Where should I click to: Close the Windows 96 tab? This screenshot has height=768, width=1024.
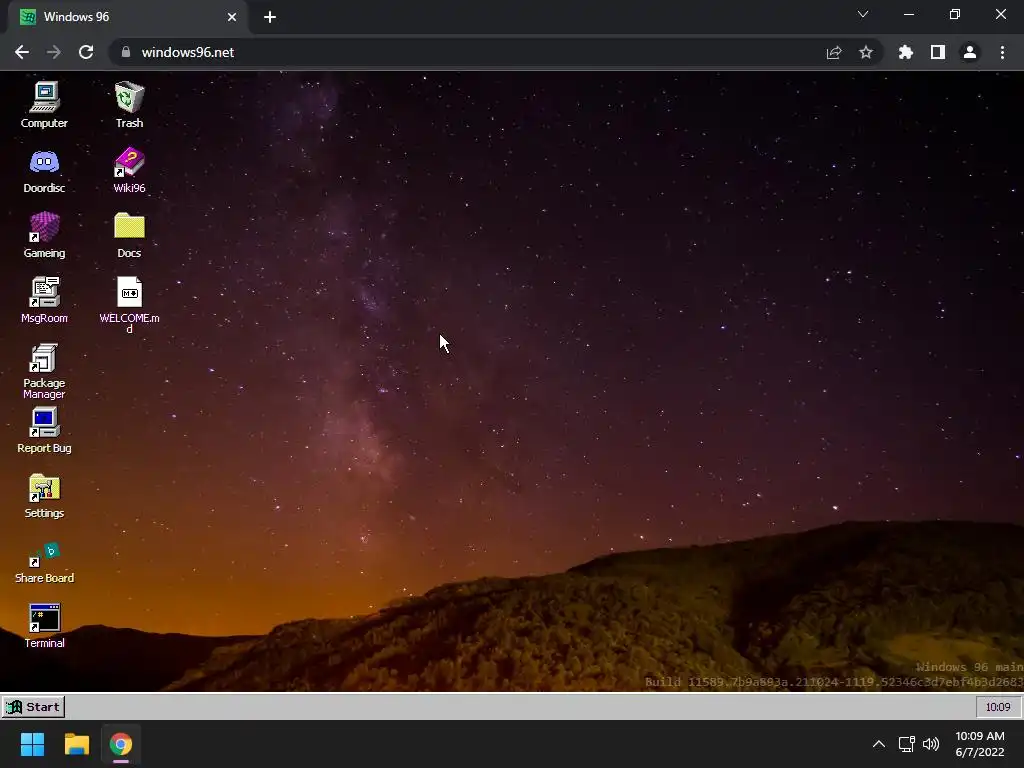(232, 17)
